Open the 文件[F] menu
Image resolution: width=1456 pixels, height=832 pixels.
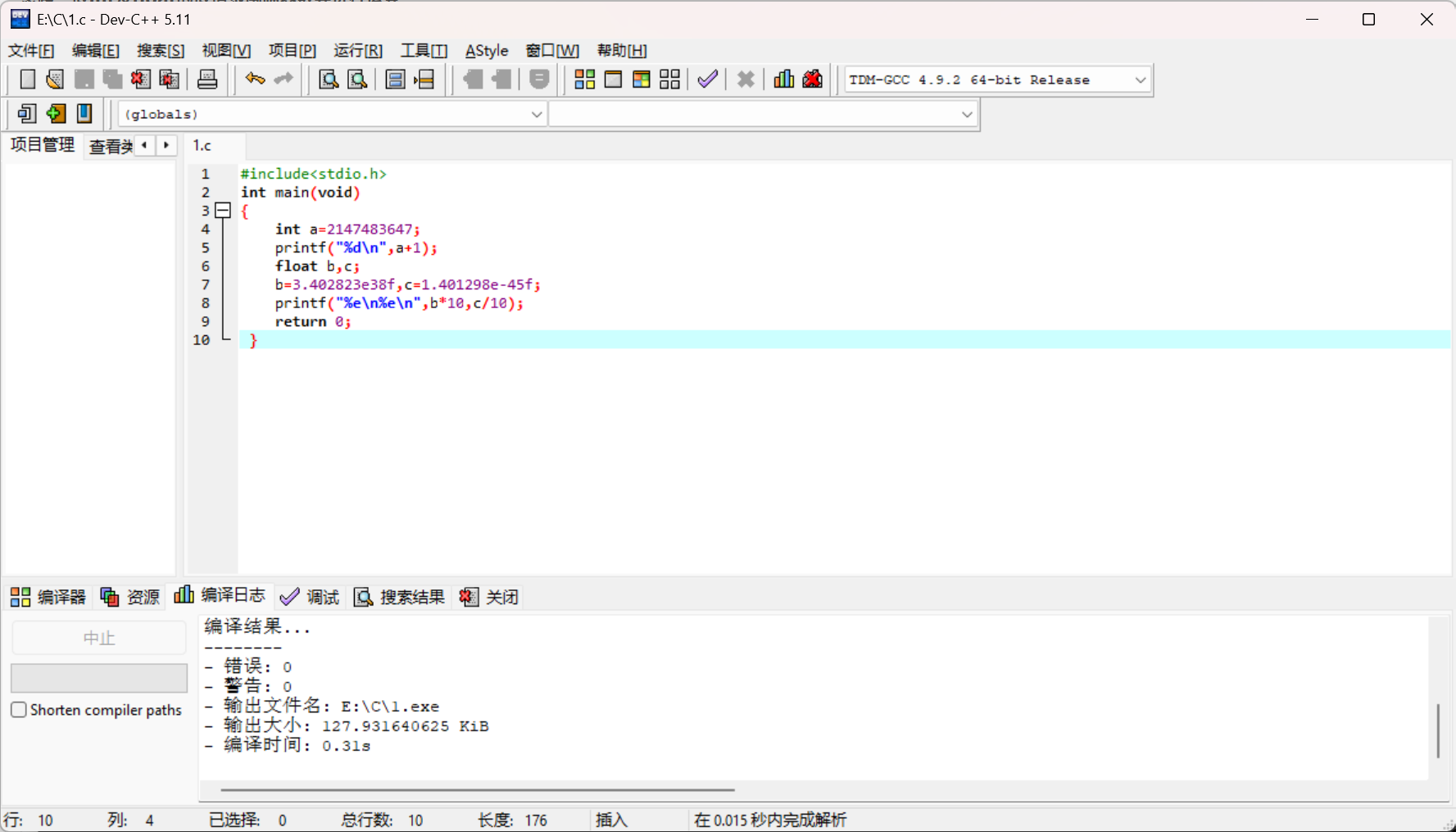(x=31, y=51)
